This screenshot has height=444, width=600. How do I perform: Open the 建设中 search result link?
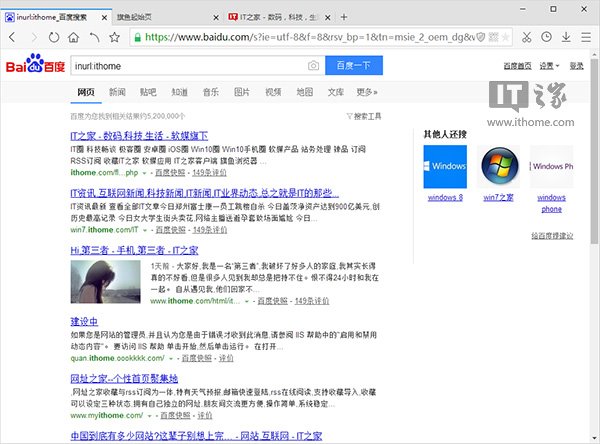click(x=83, y=321)
